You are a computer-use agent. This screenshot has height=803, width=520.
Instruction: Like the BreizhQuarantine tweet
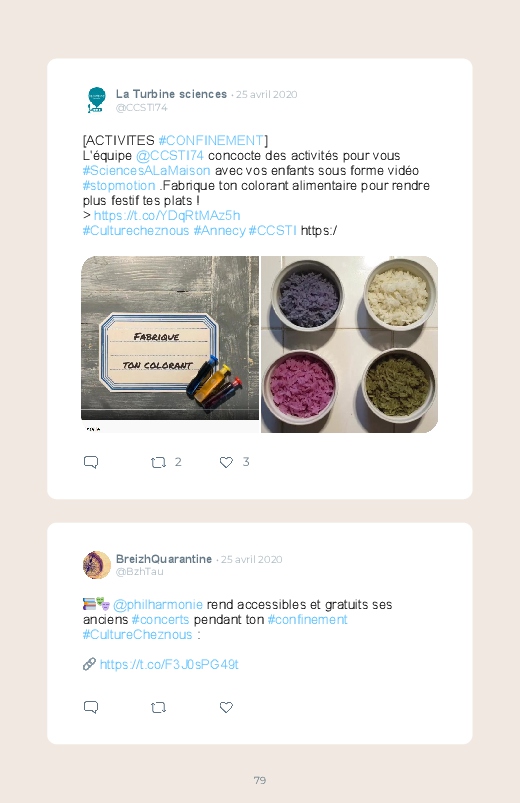tap(226, 707)
